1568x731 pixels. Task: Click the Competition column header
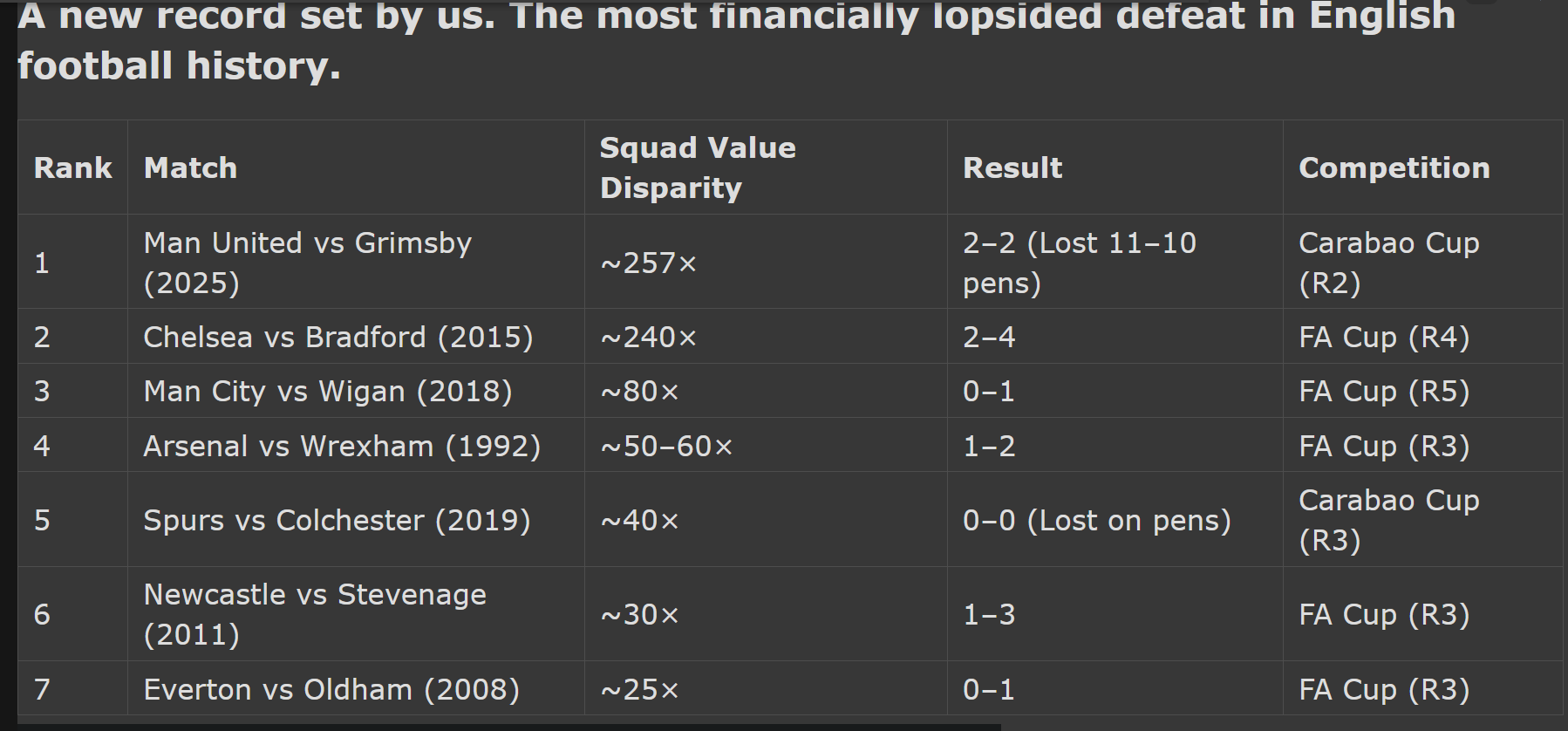1394,167
